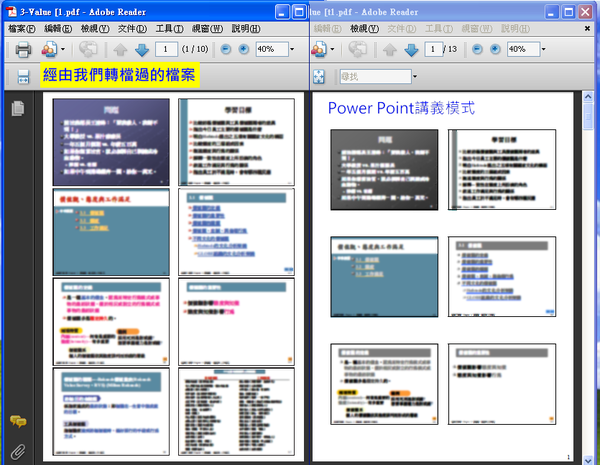This screenshot has width=600, height=465.
Task: Click the greyed comment icon in left window
Action: point(88,49)
